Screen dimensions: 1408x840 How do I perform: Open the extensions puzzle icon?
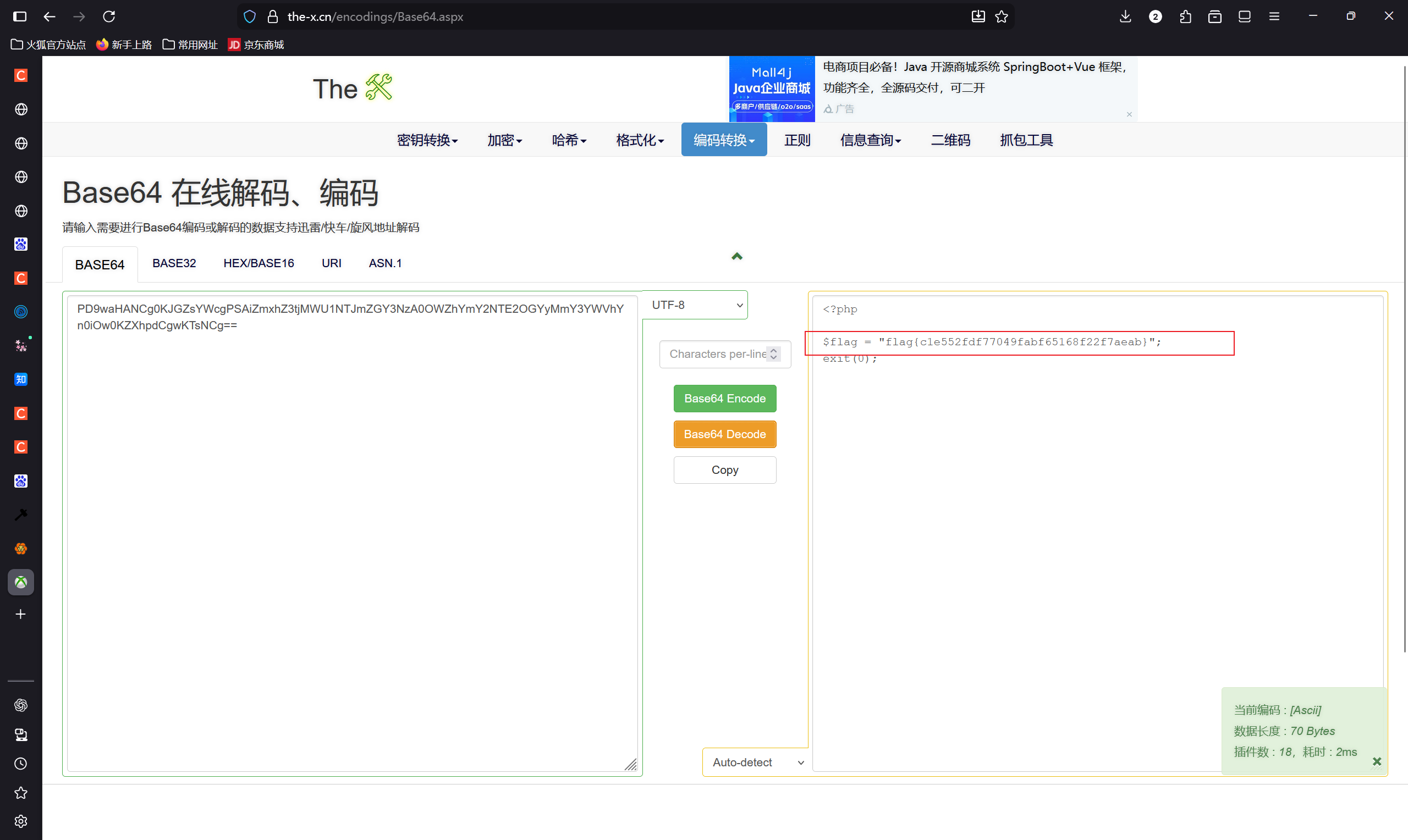1185,16
